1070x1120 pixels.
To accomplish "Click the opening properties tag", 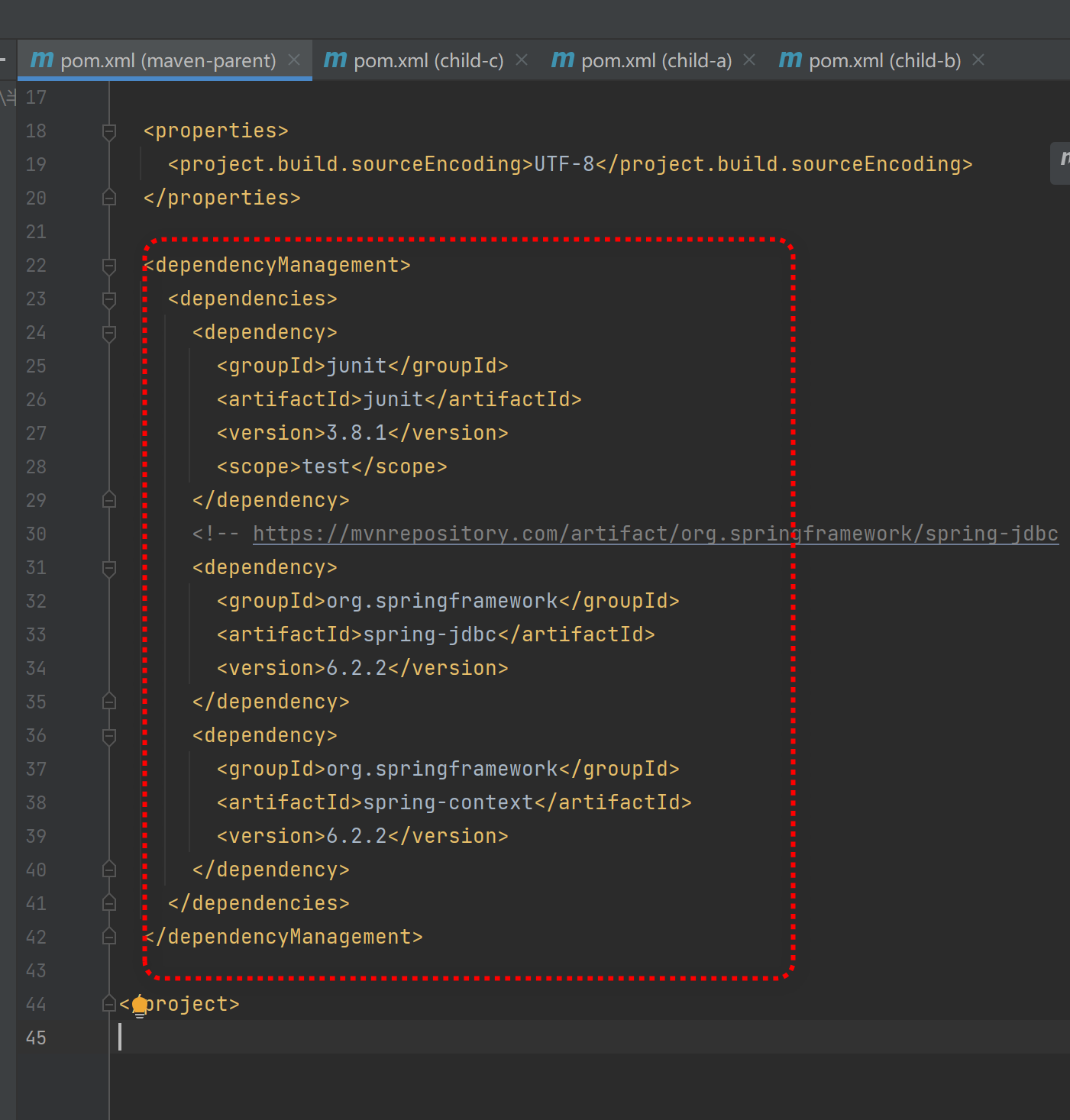I will (216, 131).
